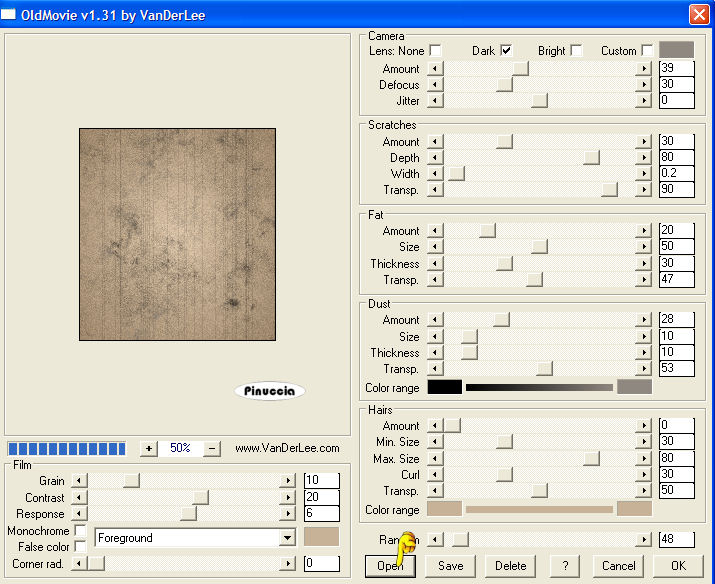Click left arrow of Scratches Depth slider
The image size is (715, 584).
pyautogui.click(x=435, y=158)
